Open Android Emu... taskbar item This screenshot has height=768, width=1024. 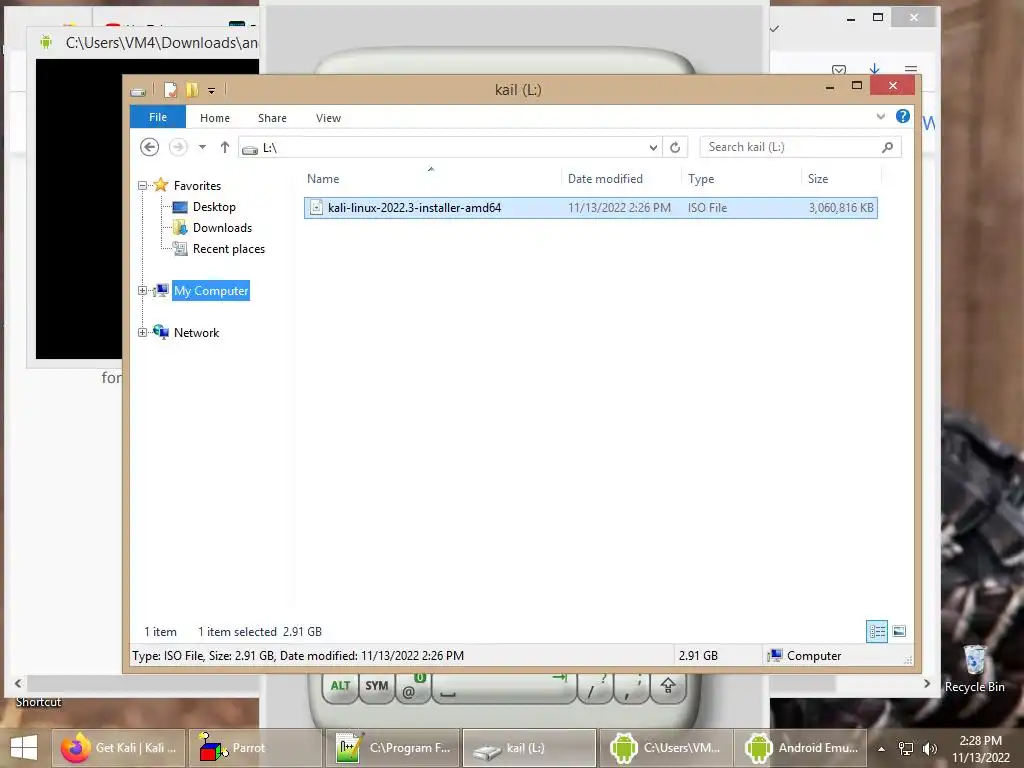pyautogui.click(x=803, y=748)
